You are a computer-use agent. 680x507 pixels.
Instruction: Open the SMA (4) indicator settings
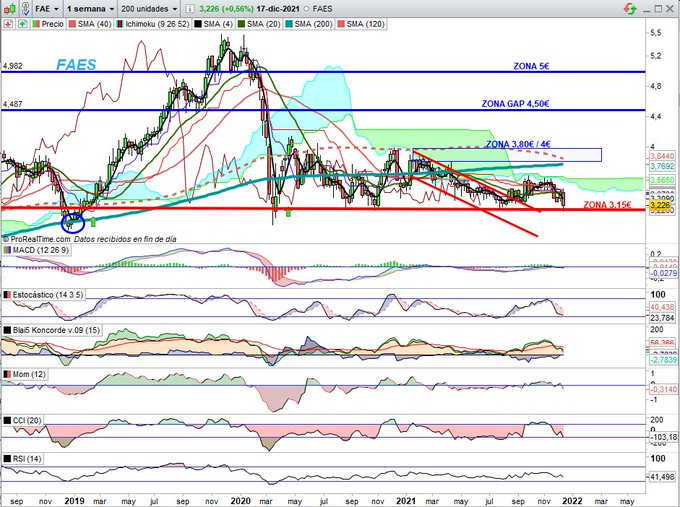218,24
